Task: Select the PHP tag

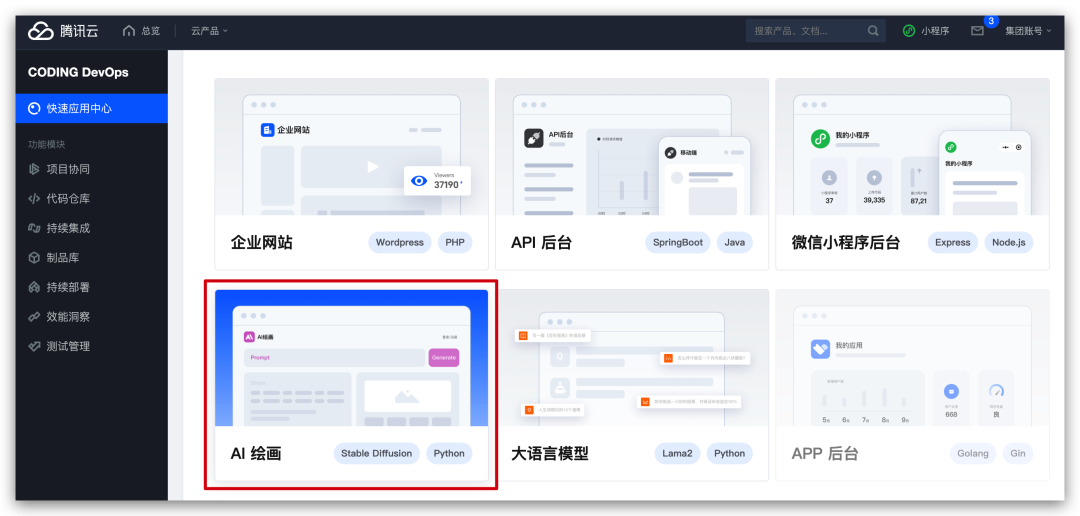Action: (455, 242)
